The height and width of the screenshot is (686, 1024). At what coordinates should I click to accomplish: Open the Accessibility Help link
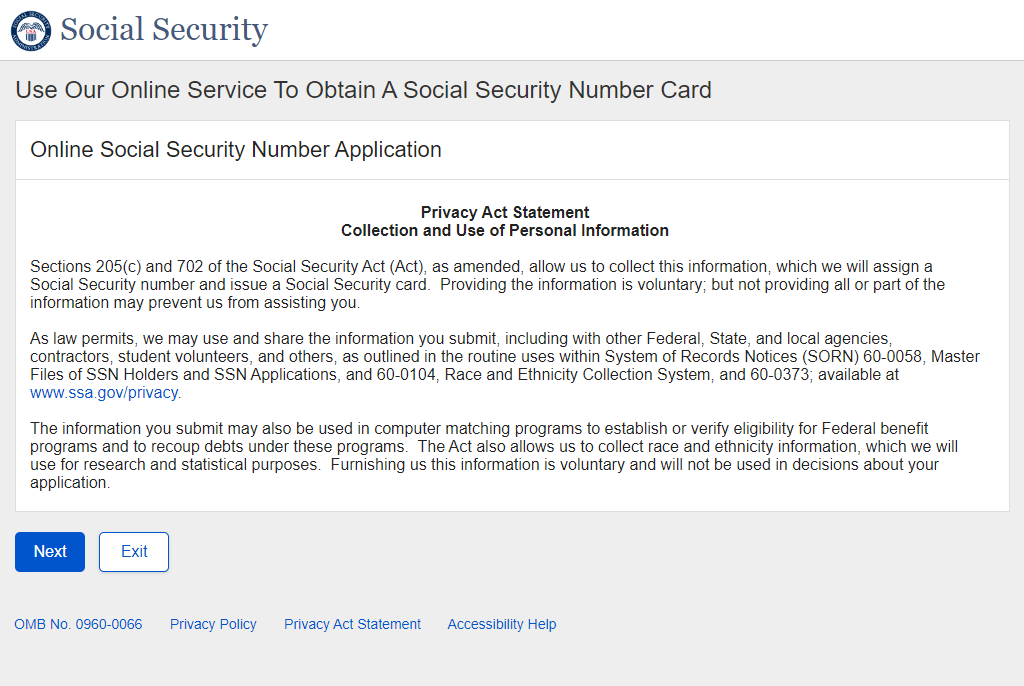tap(502, 624)
